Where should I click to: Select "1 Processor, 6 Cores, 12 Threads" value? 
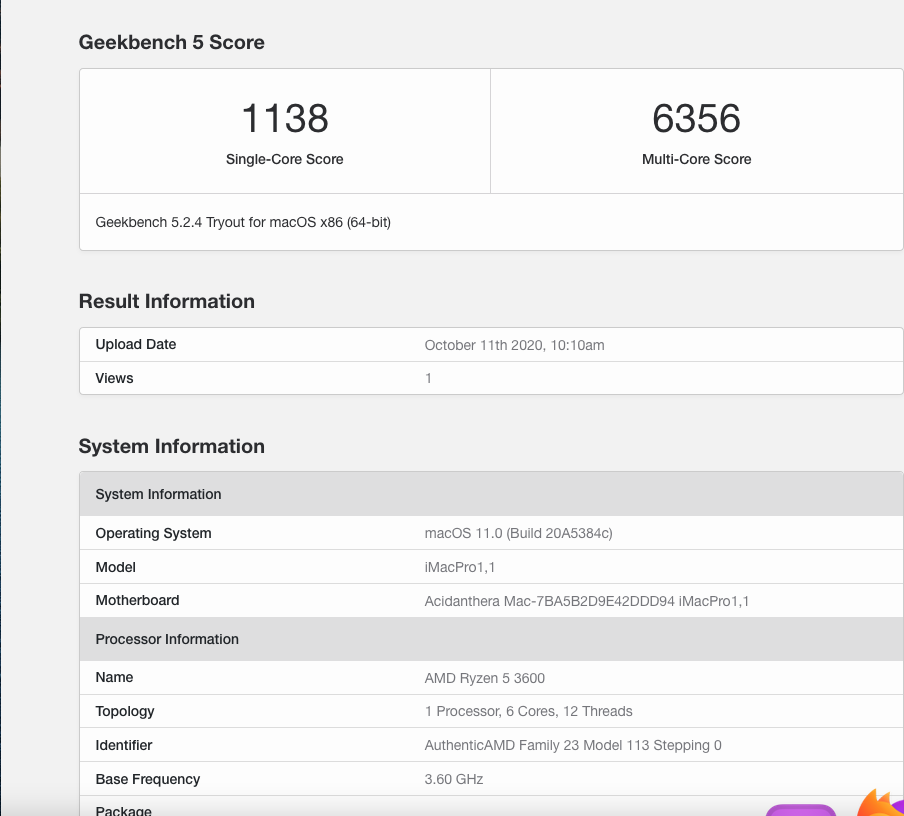(x=528, y=712)
